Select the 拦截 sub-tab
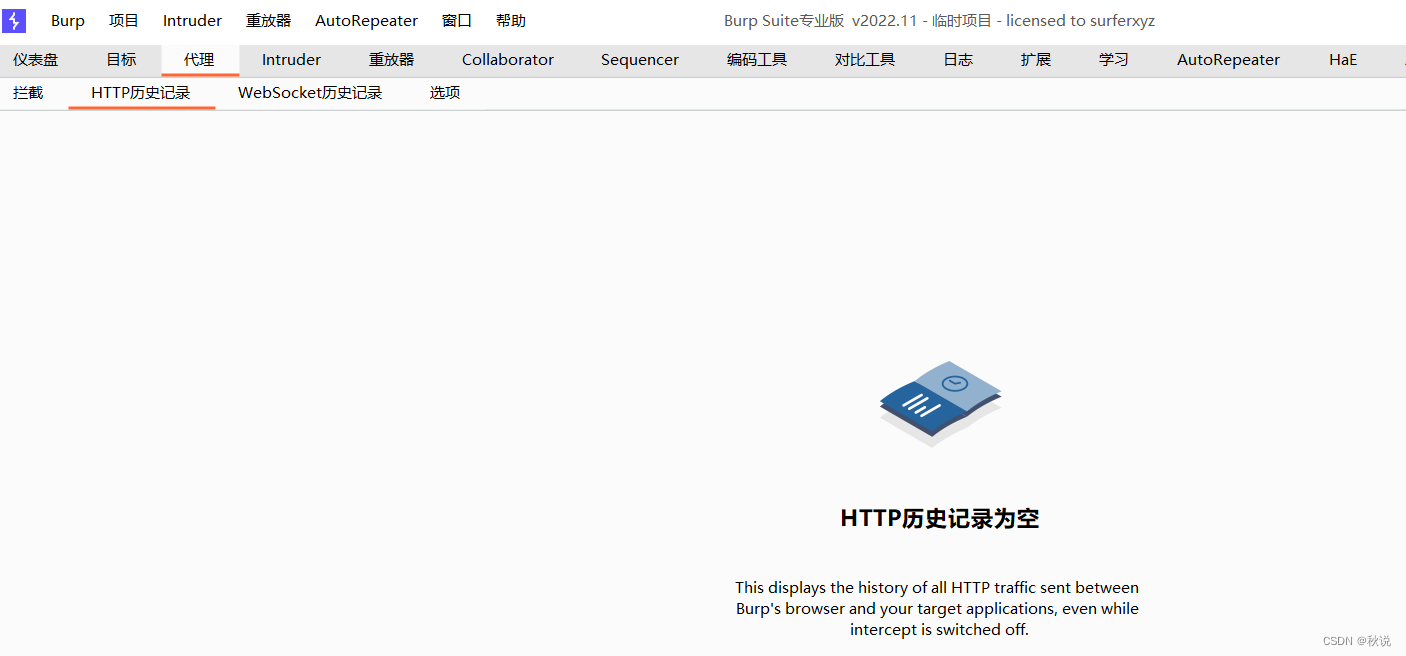1406x656 pixels. (x=28, y=93)
